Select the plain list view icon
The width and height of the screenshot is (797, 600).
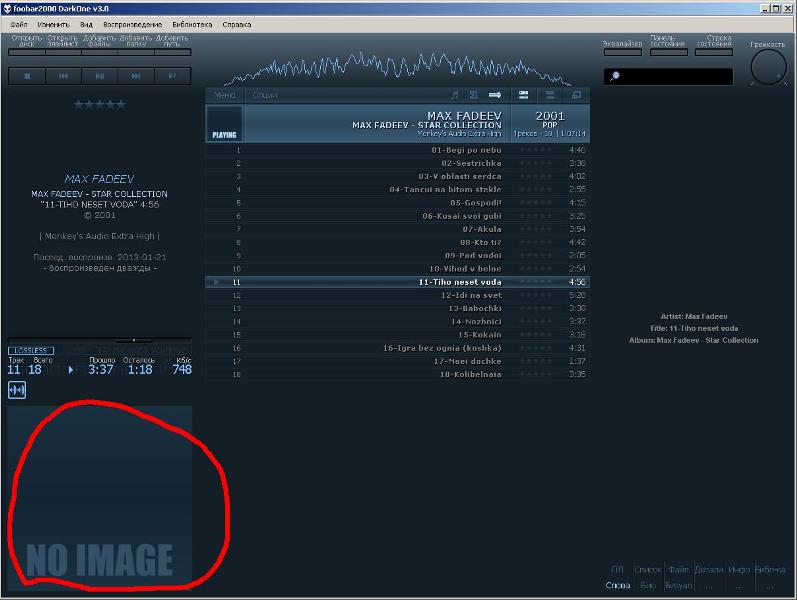550,95
